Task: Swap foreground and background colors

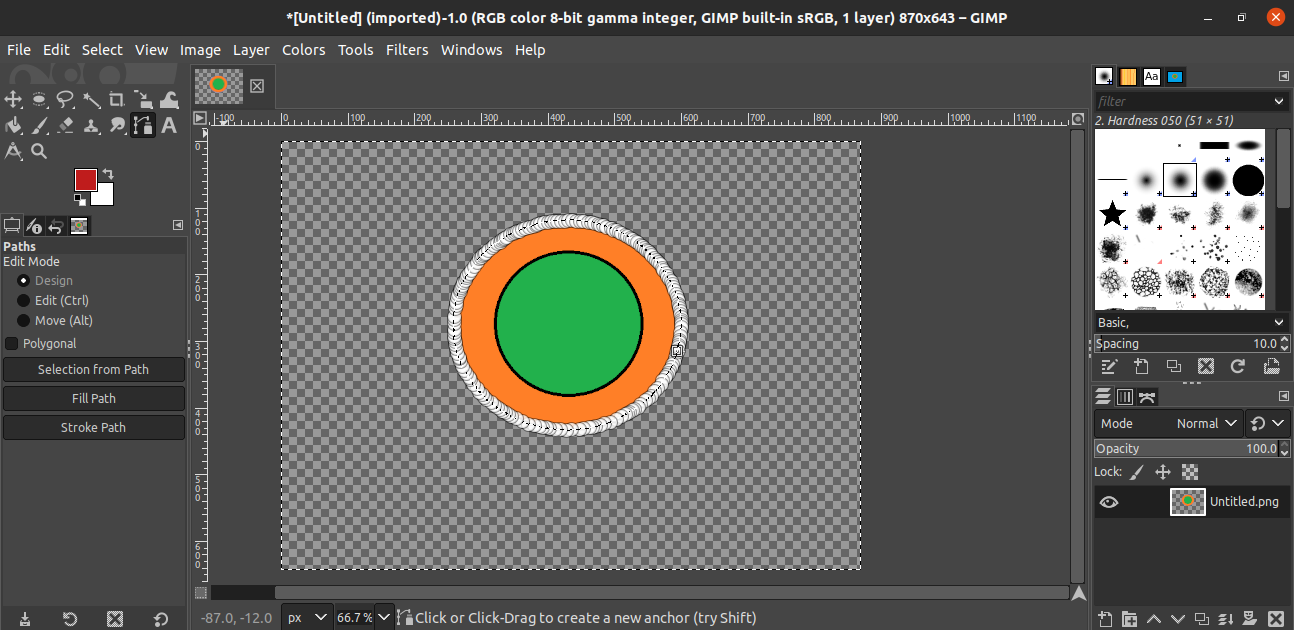Action: pos(107,174)
